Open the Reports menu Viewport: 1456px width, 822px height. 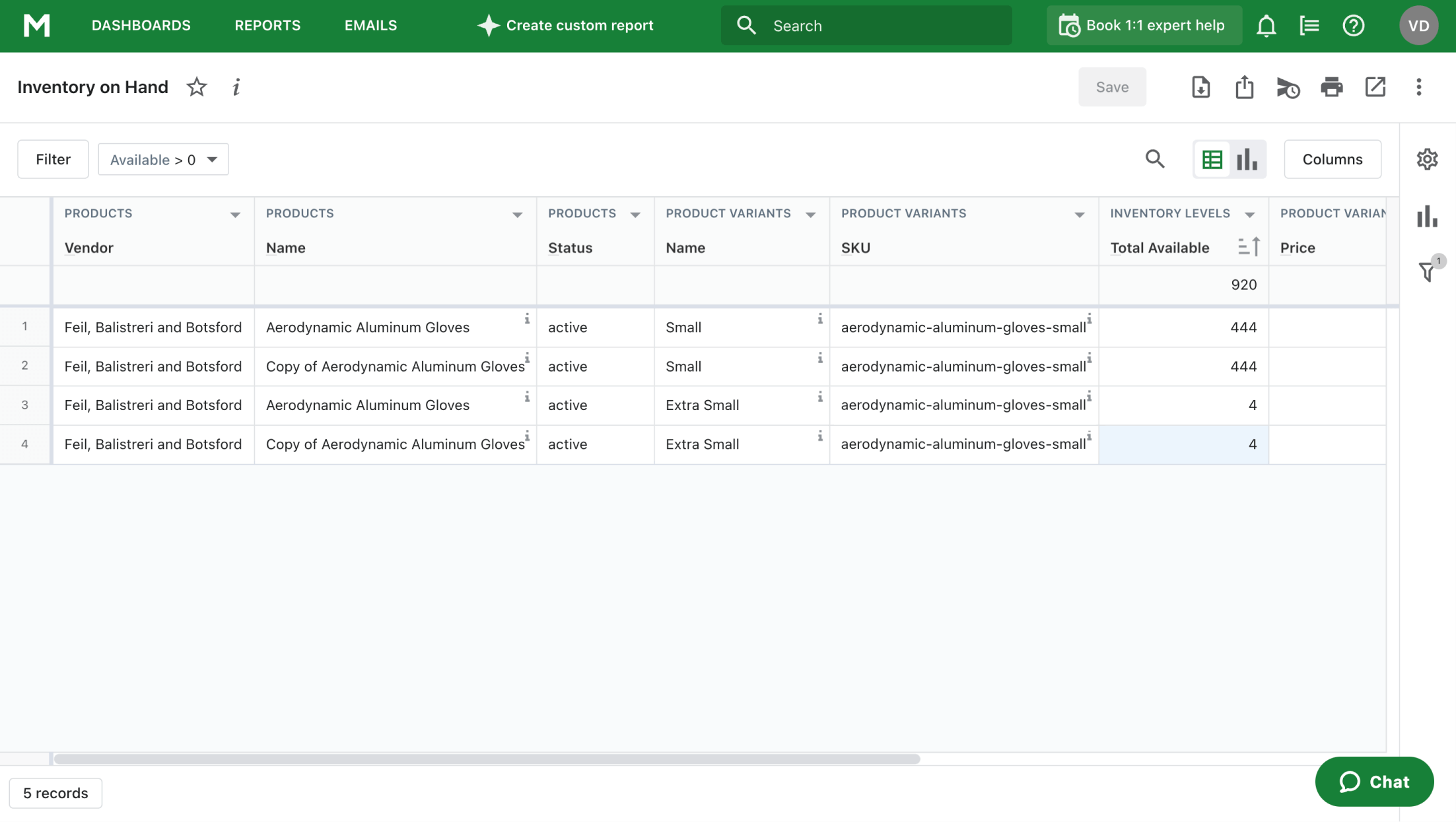click(267, 25)
